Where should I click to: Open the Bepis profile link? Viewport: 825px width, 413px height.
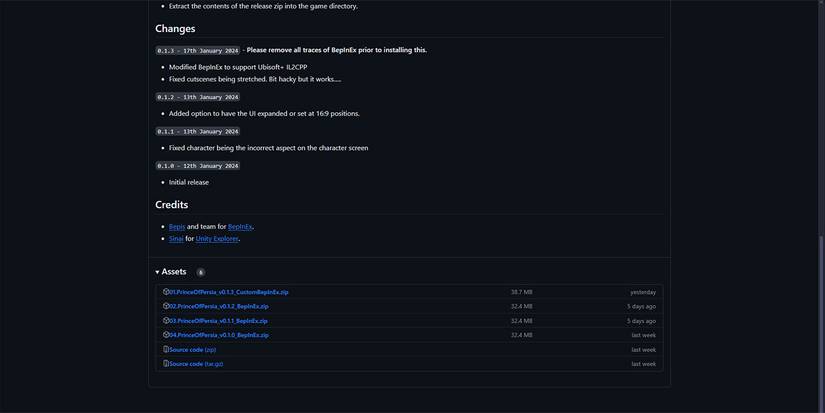[177, 227]
